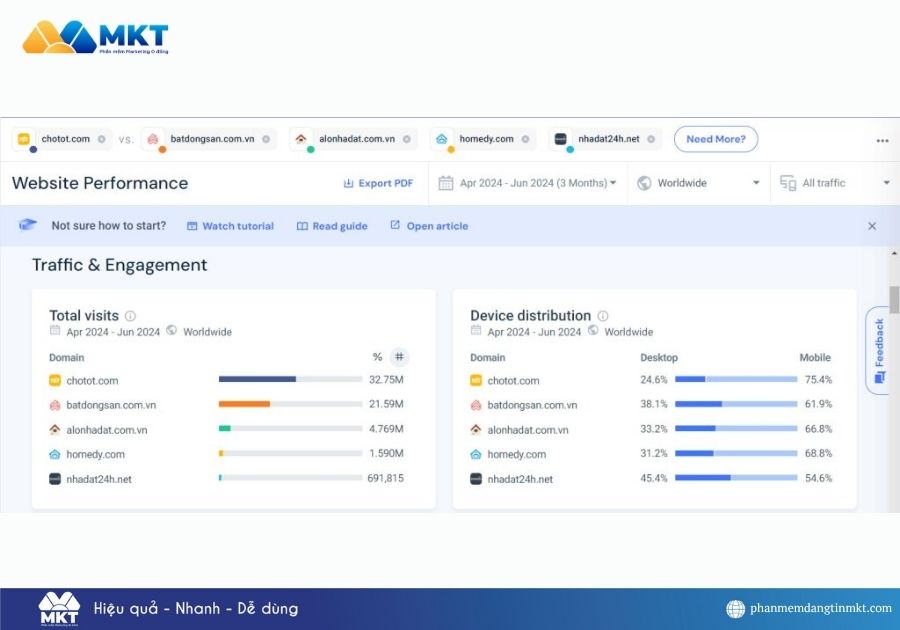Switch Total visits display to percentage mode
900x630 pixels.
point(376,356)
